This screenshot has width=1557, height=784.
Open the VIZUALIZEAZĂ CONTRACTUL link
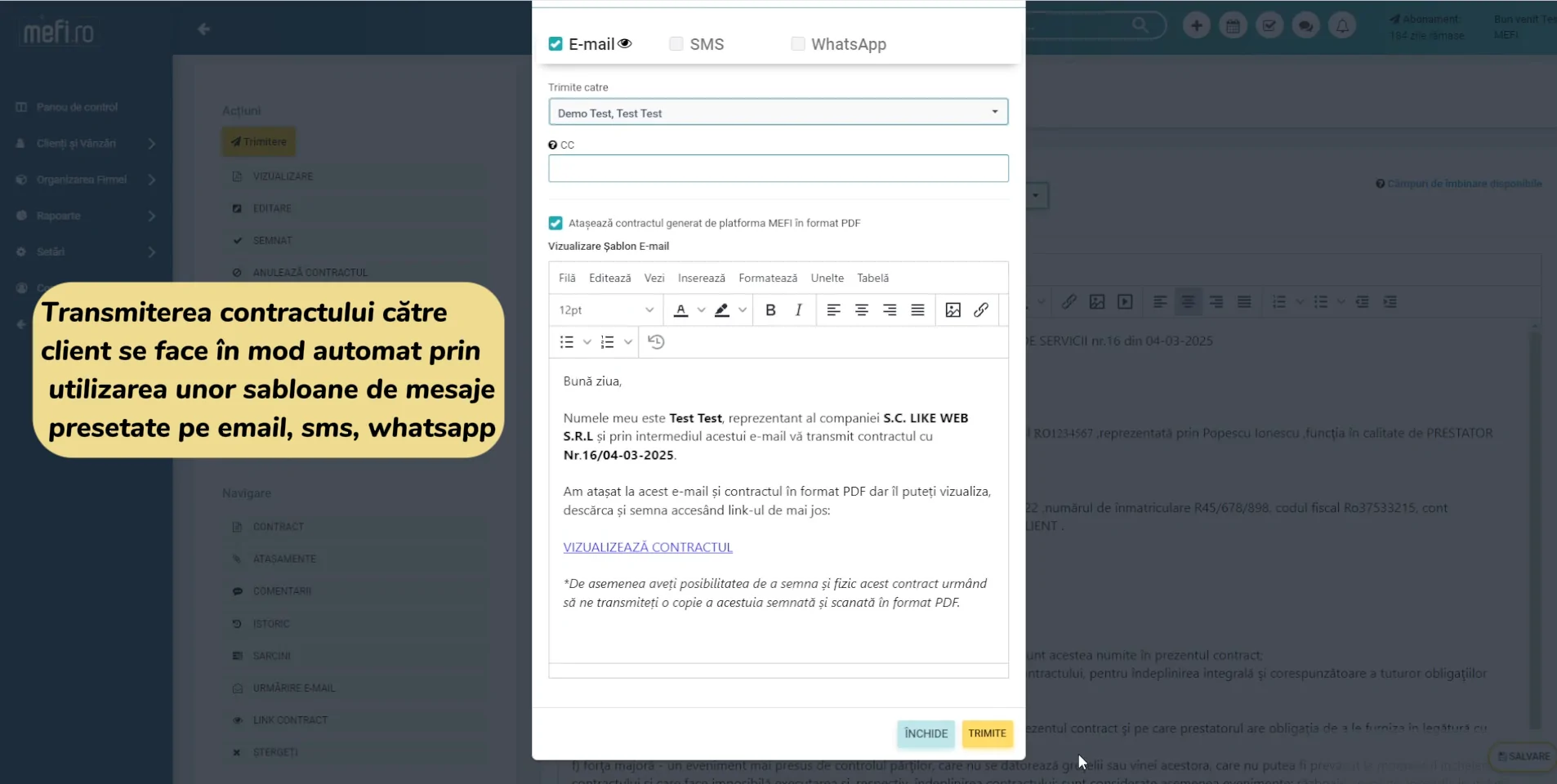[x=648, y=547]
